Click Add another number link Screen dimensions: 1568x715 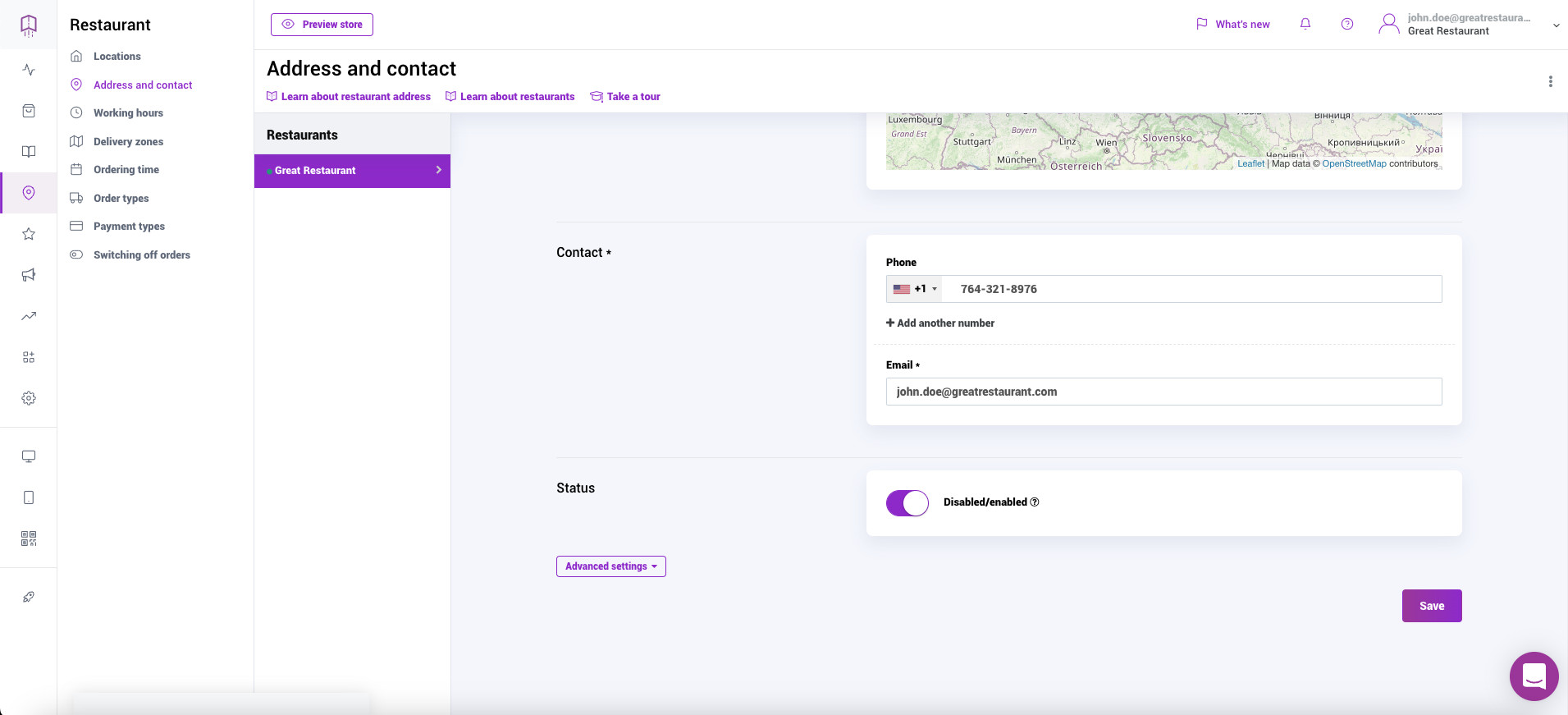pyautogui.click(x=940, y=323)
